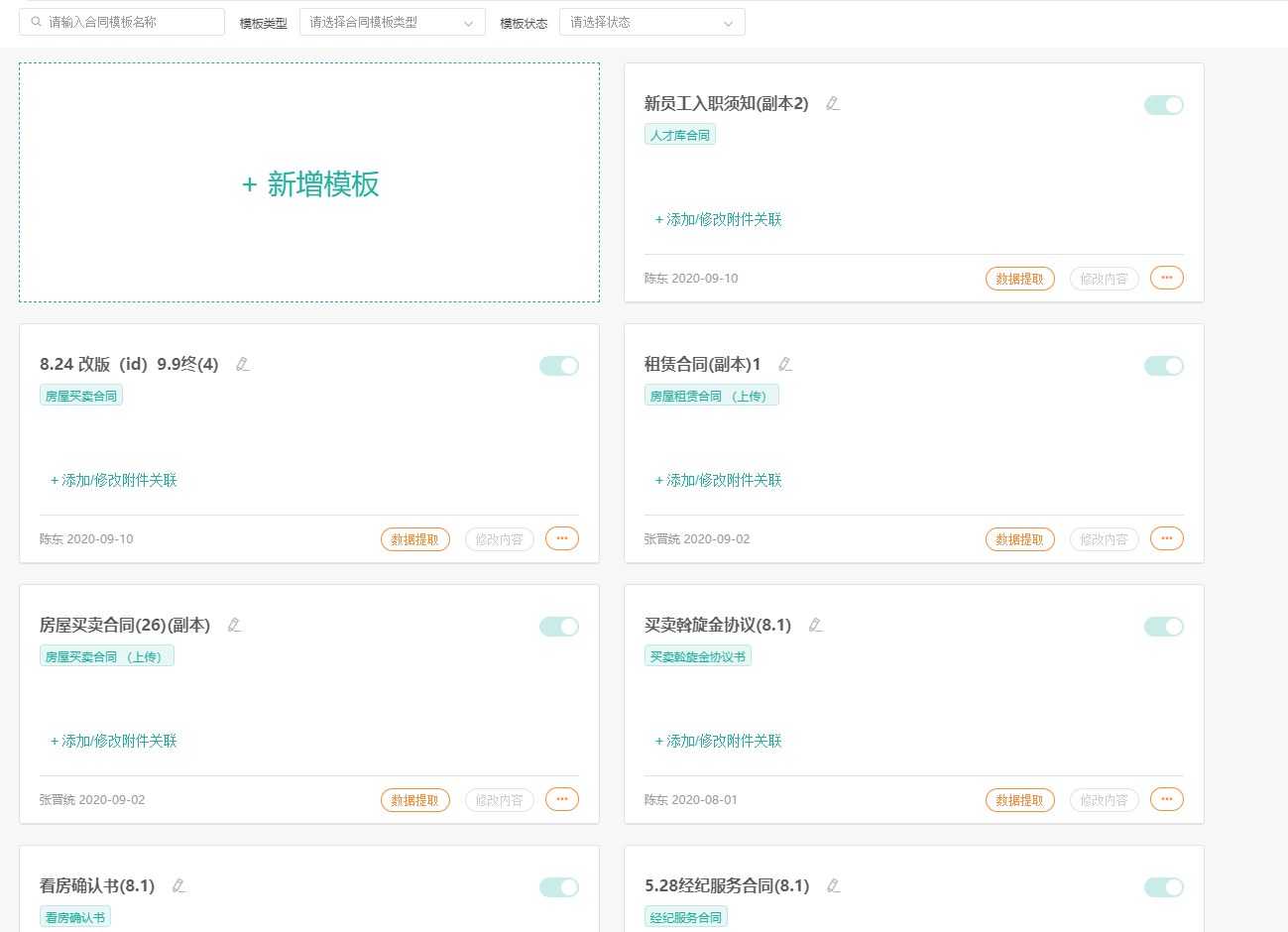Turn off 买卖斡旋金协议(8.1) switch
The height and width of the screenshot is (932, 1288).
[1164, 627]
